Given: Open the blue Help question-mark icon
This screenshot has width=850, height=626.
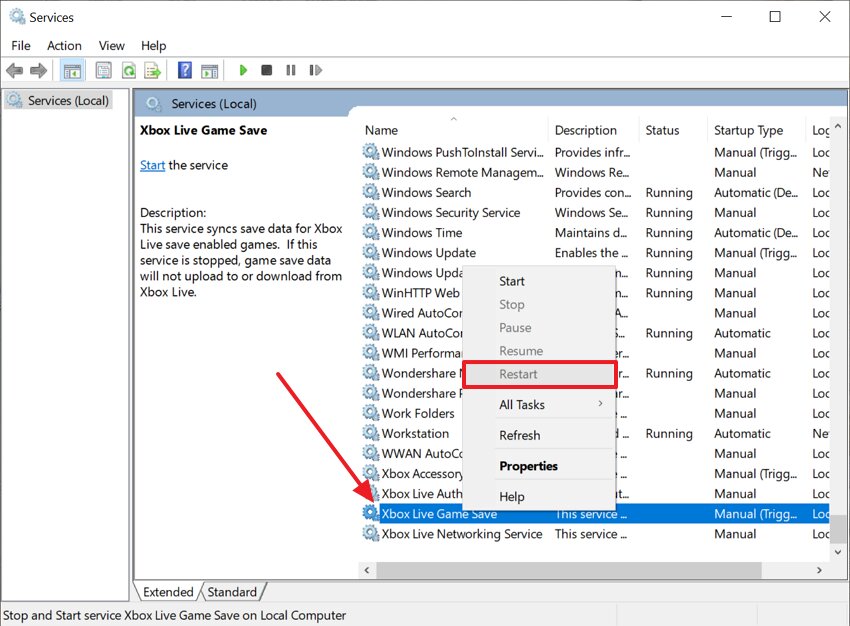Looking at the screenshot, I should pyautogui.click(x=185, y=70).
